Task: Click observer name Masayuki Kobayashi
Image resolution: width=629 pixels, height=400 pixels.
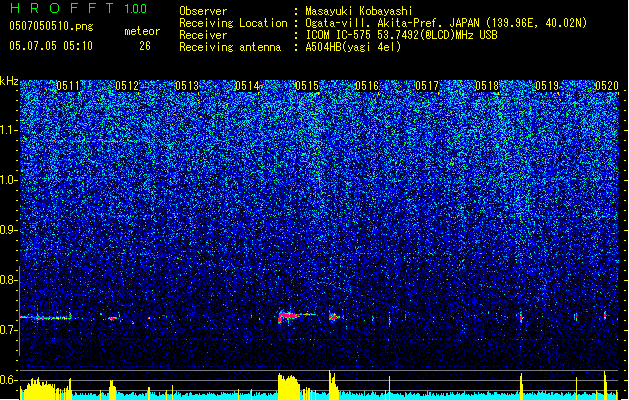Action: (359, 11)
